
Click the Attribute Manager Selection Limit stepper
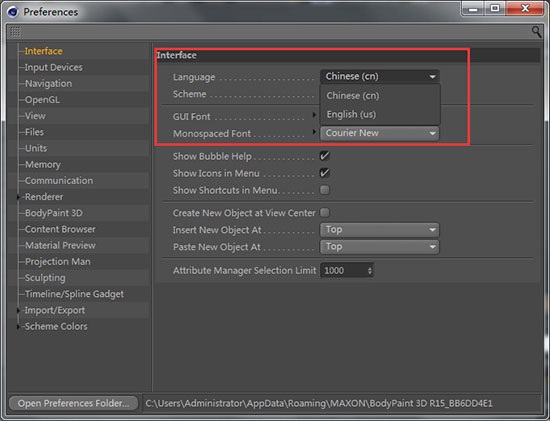click(x=370, y=270)
